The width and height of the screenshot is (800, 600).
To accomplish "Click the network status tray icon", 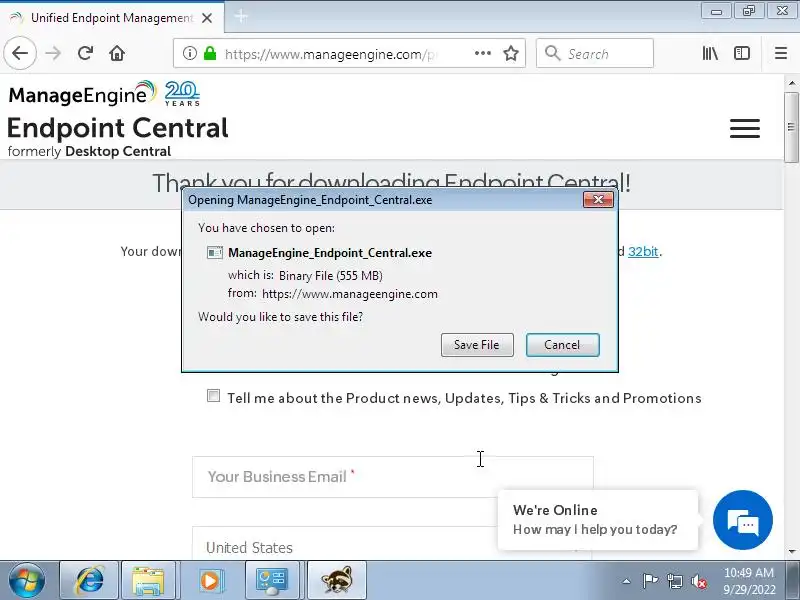I will tap(674, 581).
